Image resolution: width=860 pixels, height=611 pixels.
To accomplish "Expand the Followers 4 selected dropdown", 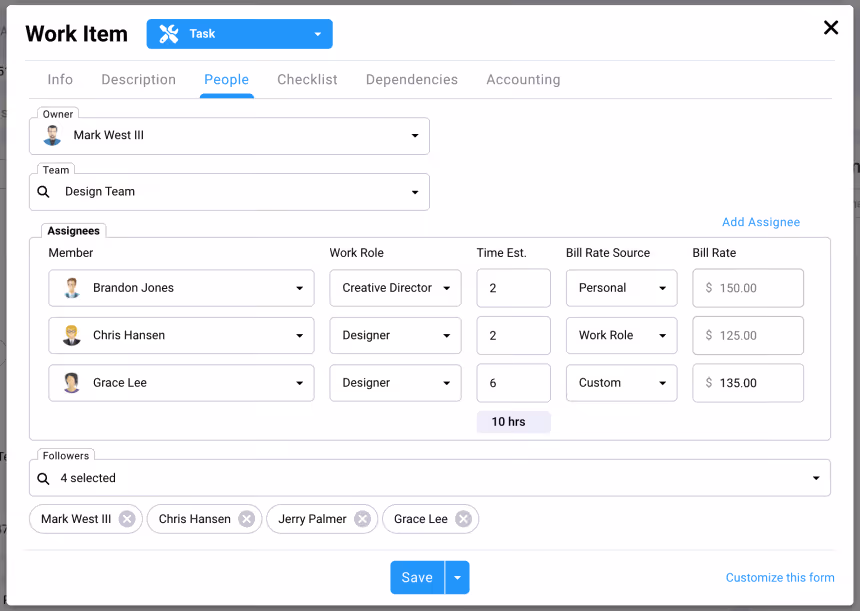I will pos(429,478).
